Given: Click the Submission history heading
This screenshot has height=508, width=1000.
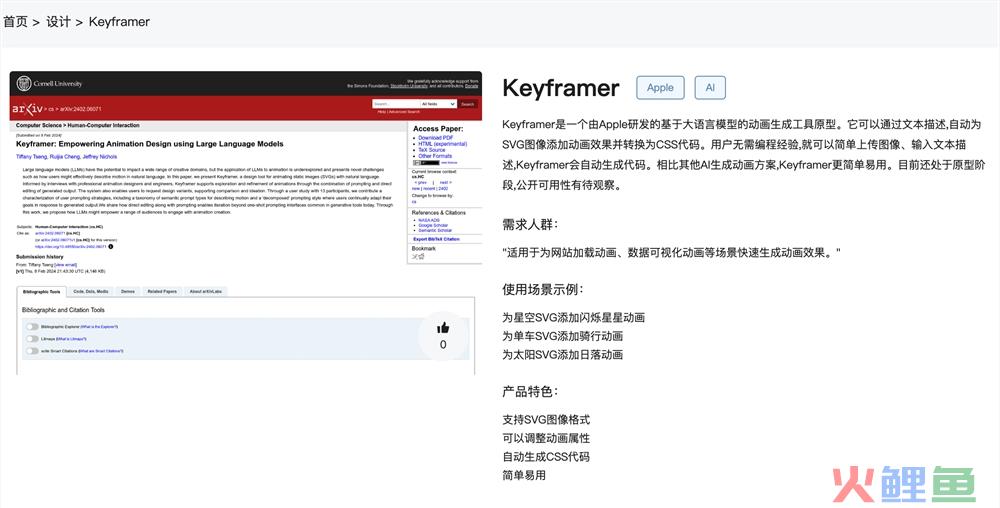Looking at the screenshot, I should [x=40, y=257].
